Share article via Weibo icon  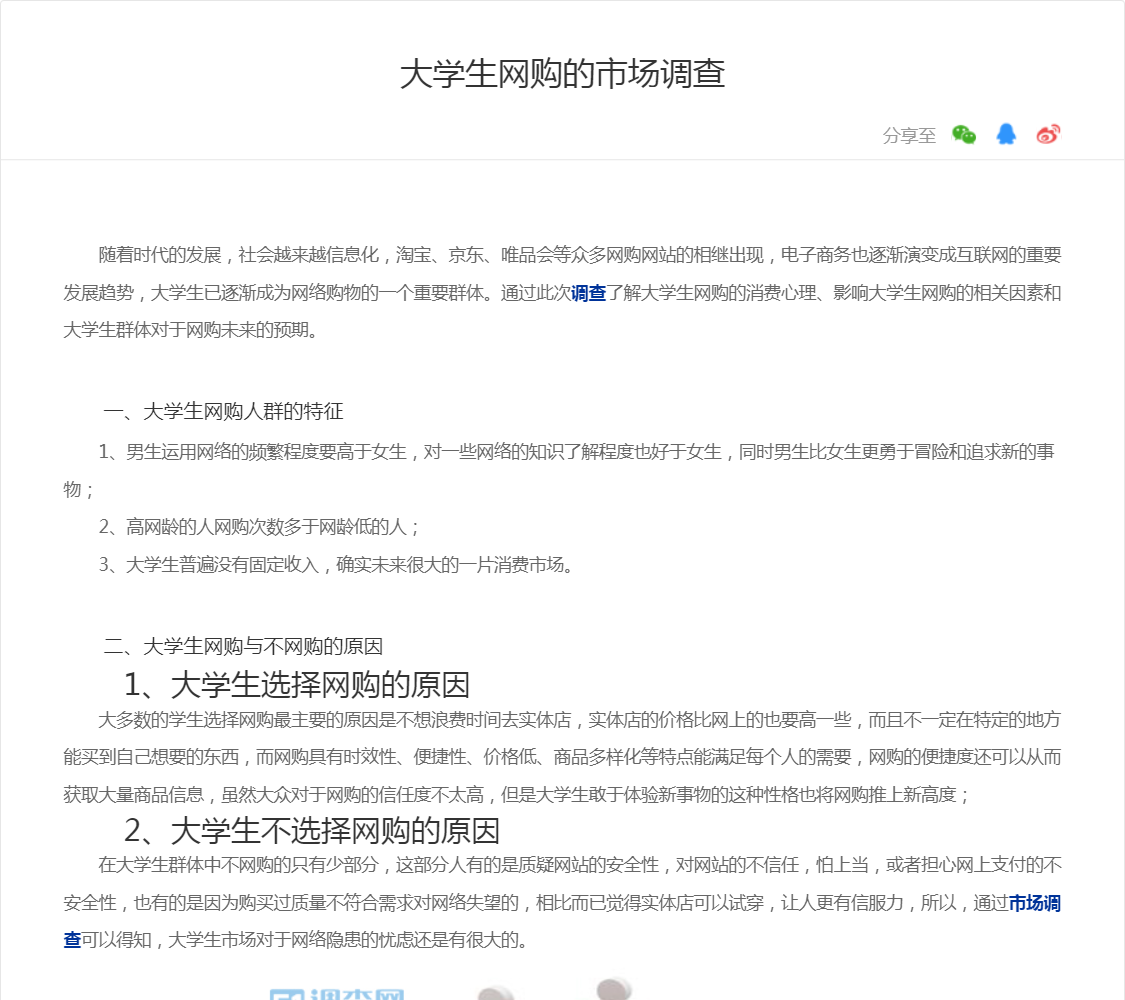pos(1048,134)
